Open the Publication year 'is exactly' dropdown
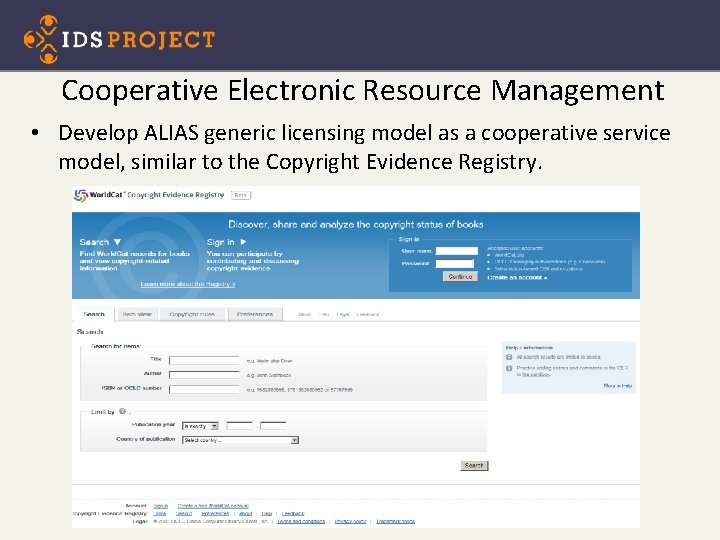720x540 pixels. pos(200,426)
